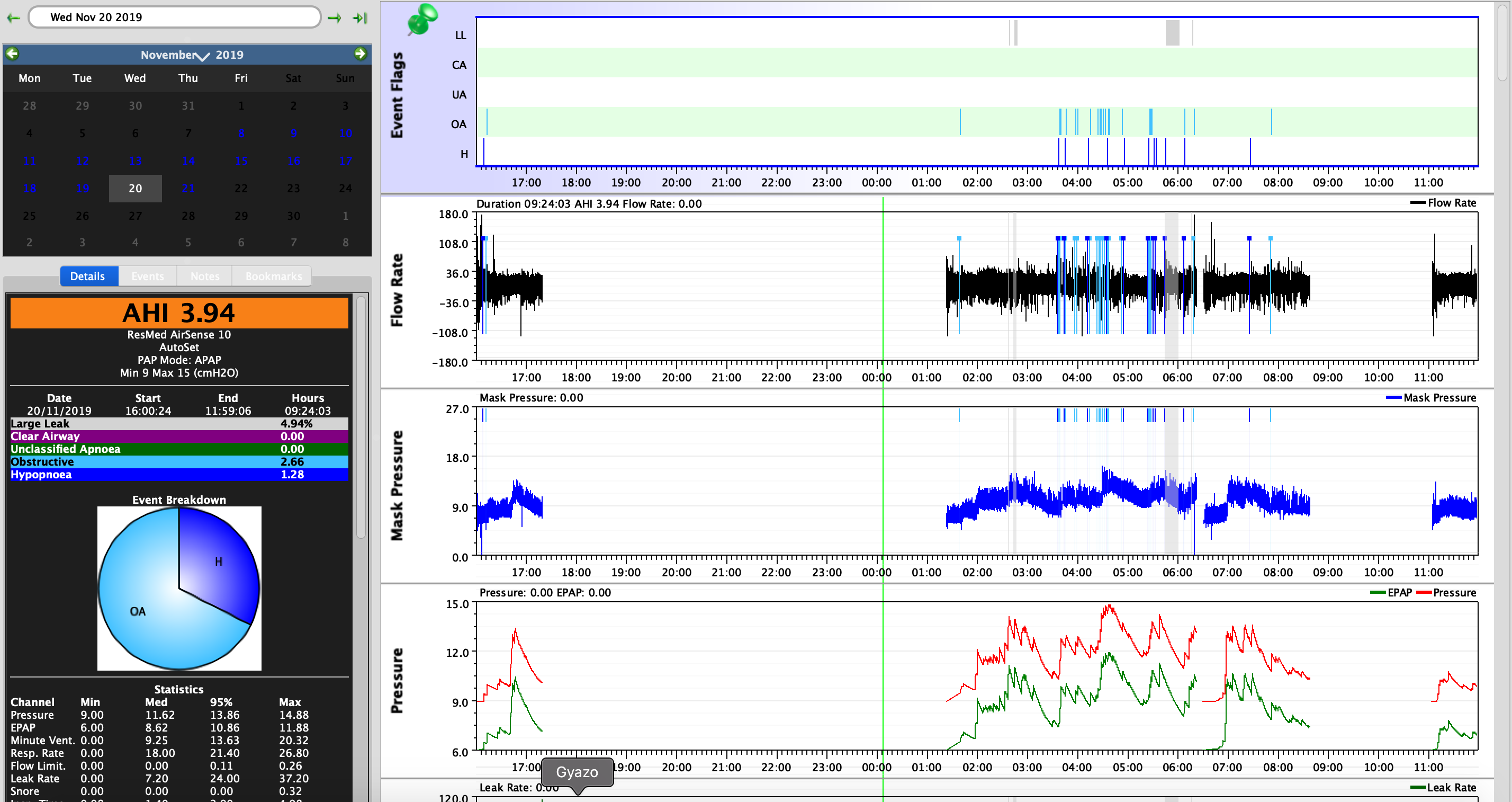This screenshot has height=802, width=1512.
Task: Open the Bookmarks tab
Action: coord(273,276)
